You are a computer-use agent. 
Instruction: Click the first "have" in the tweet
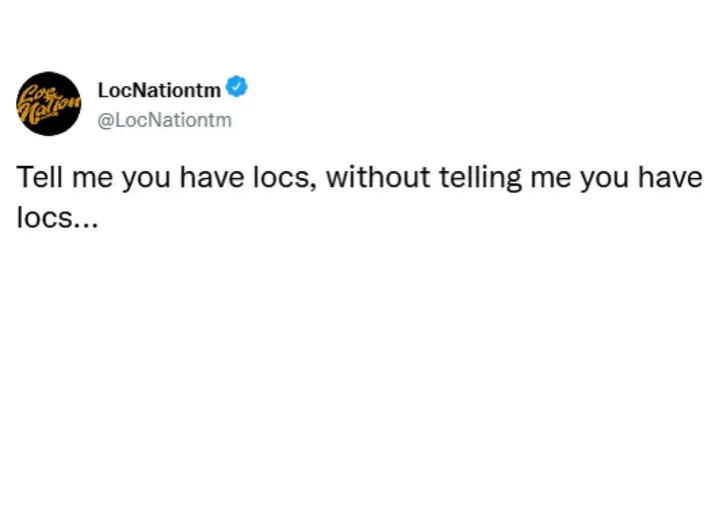pyautogui.click(x=212, y=177)
